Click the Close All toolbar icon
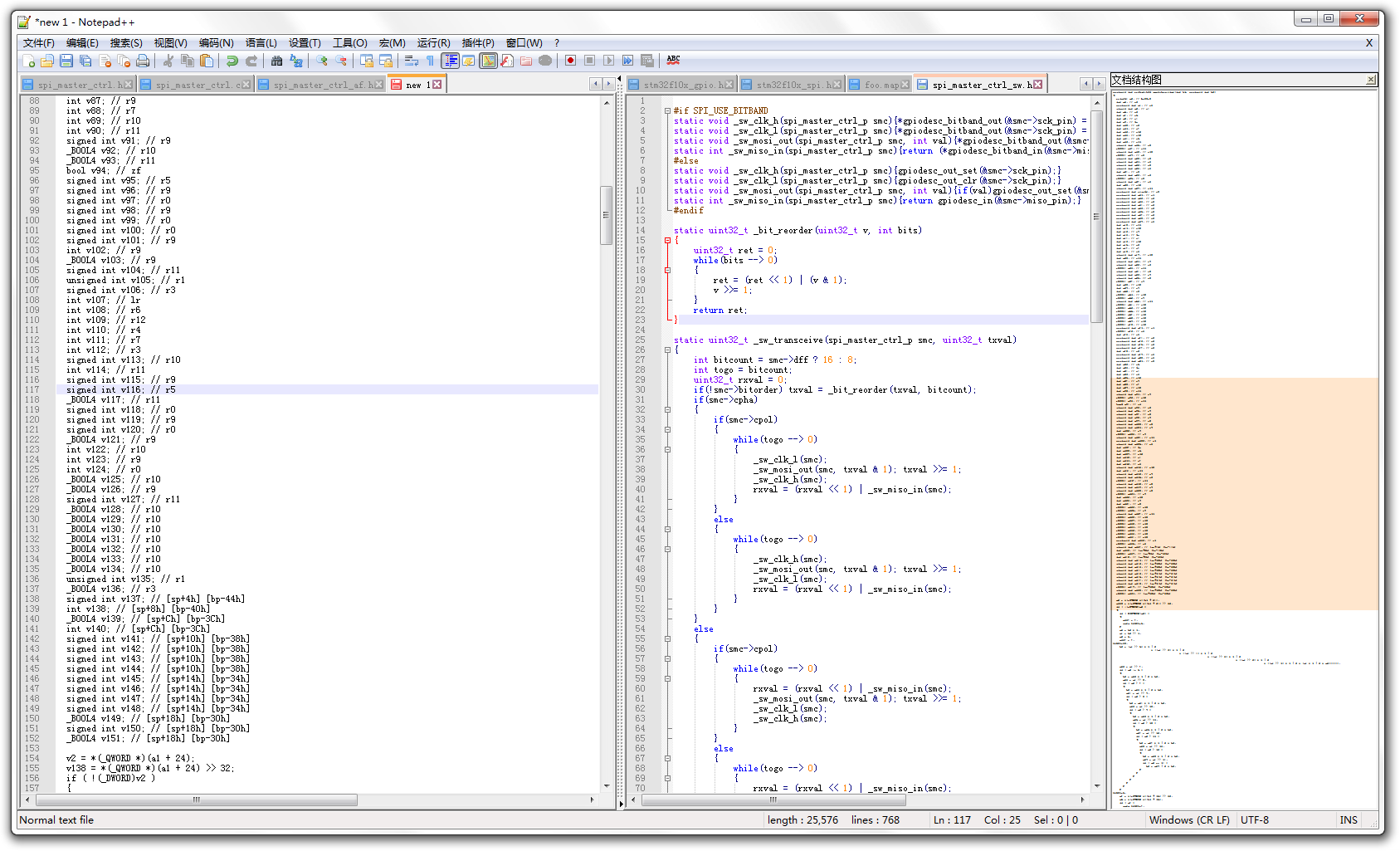The height and width of the screenshot is (851, 1400). tap(124, 61)
